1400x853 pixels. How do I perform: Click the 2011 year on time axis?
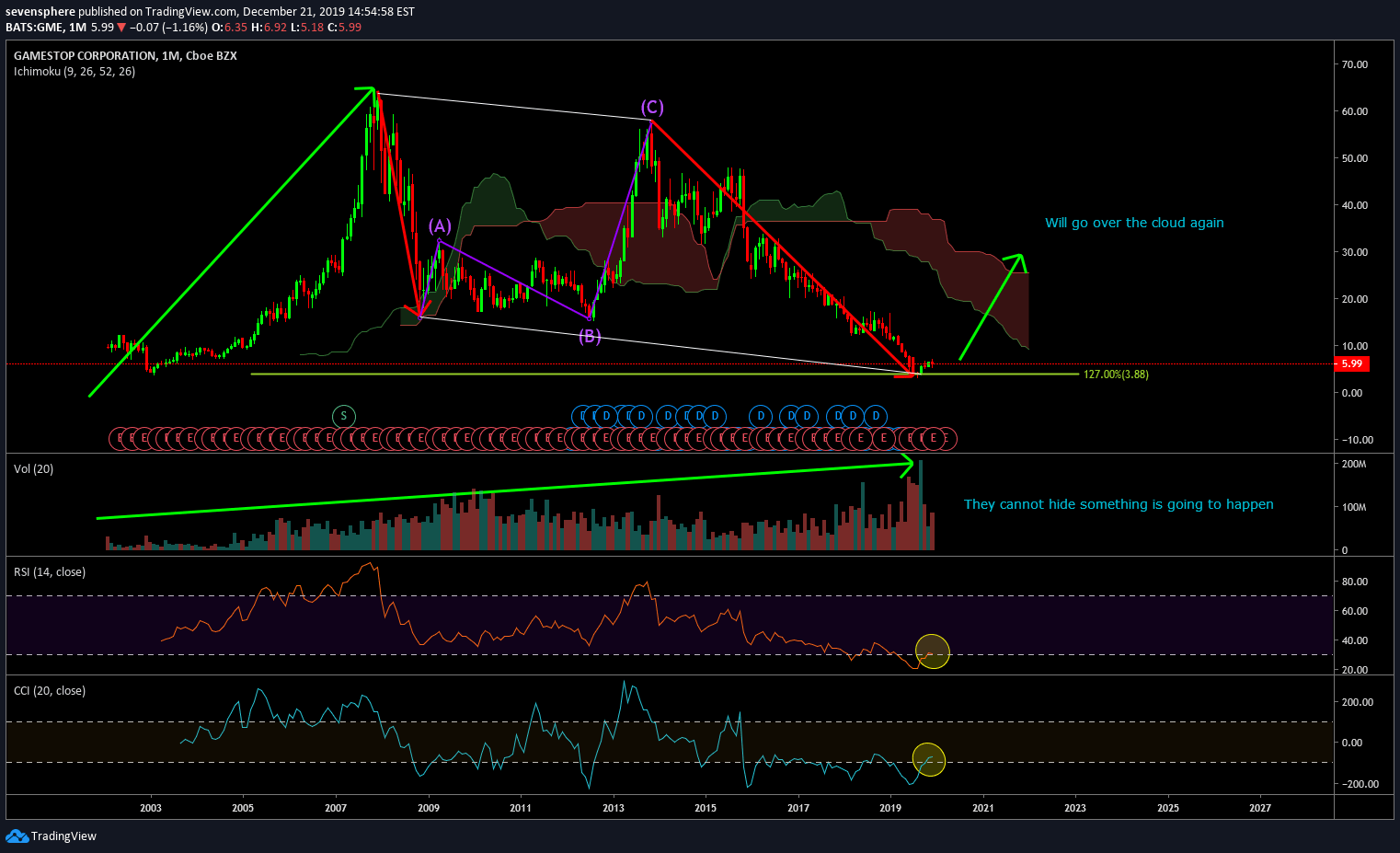coord(521,809)
